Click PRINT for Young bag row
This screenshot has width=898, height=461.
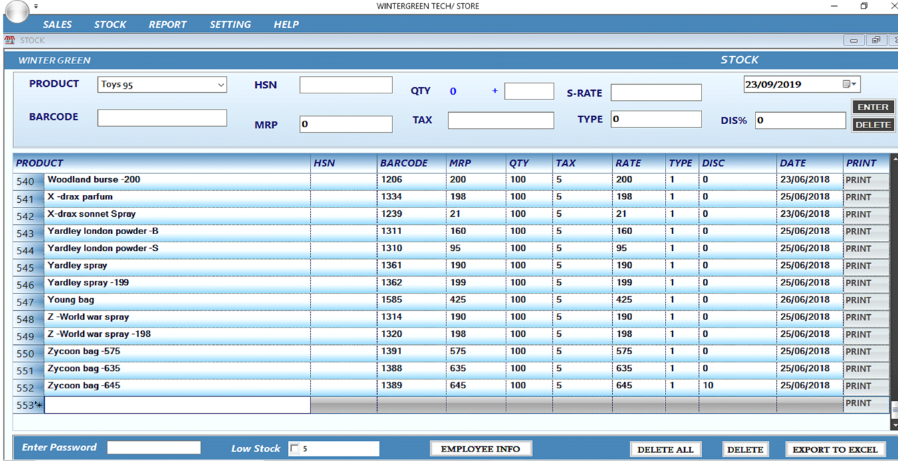[865, 300]
